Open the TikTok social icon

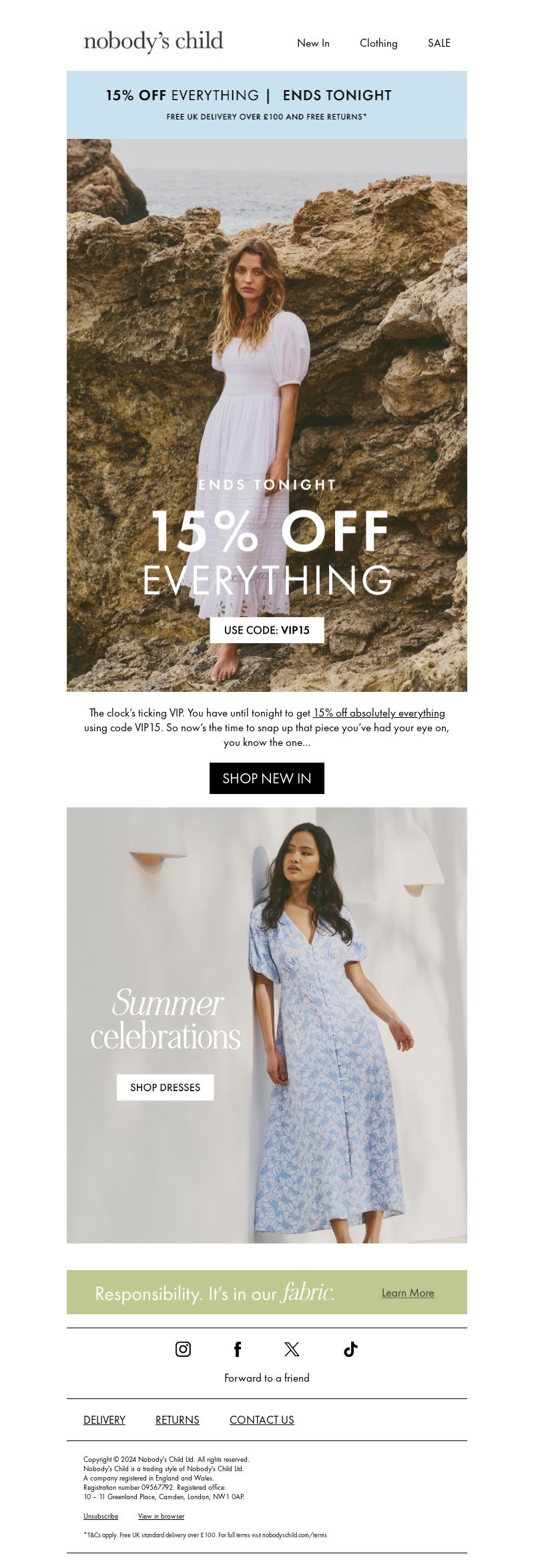(x=350, y=1349)
